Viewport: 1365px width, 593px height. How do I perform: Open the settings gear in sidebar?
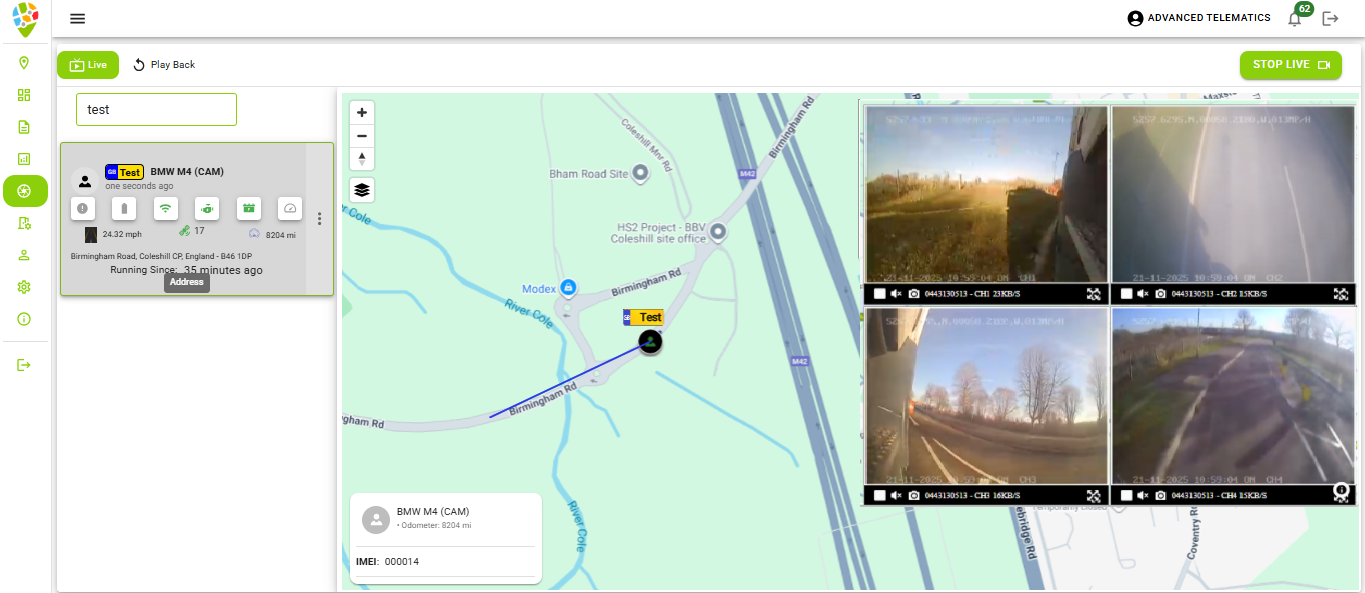(25, 287)
